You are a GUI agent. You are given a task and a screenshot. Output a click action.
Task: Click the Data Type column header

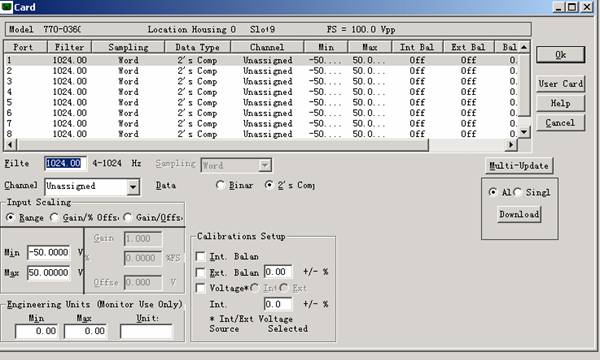coord(197,47)
